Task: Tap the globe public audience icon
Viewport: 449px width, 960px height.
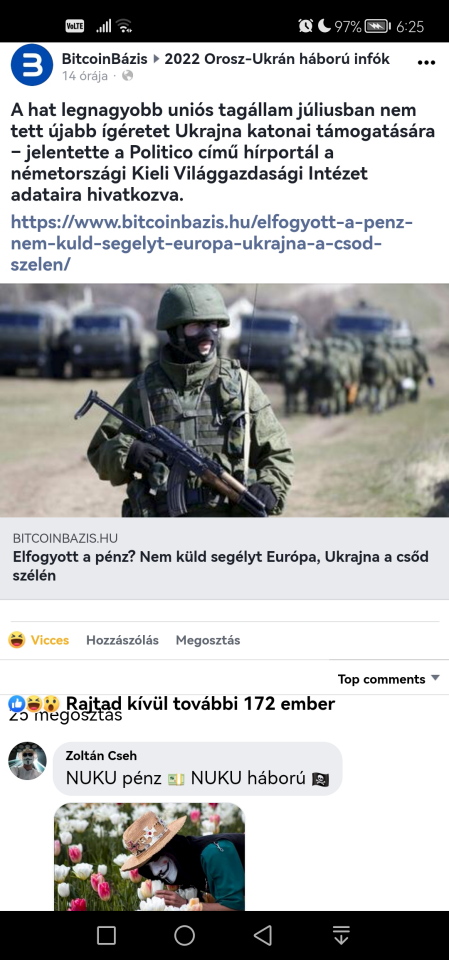Action: click(x=127, y=76)
